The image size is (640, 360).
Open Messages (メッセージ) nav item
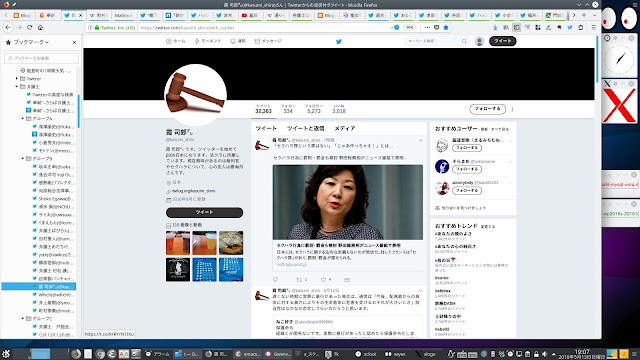click(268, 41)
